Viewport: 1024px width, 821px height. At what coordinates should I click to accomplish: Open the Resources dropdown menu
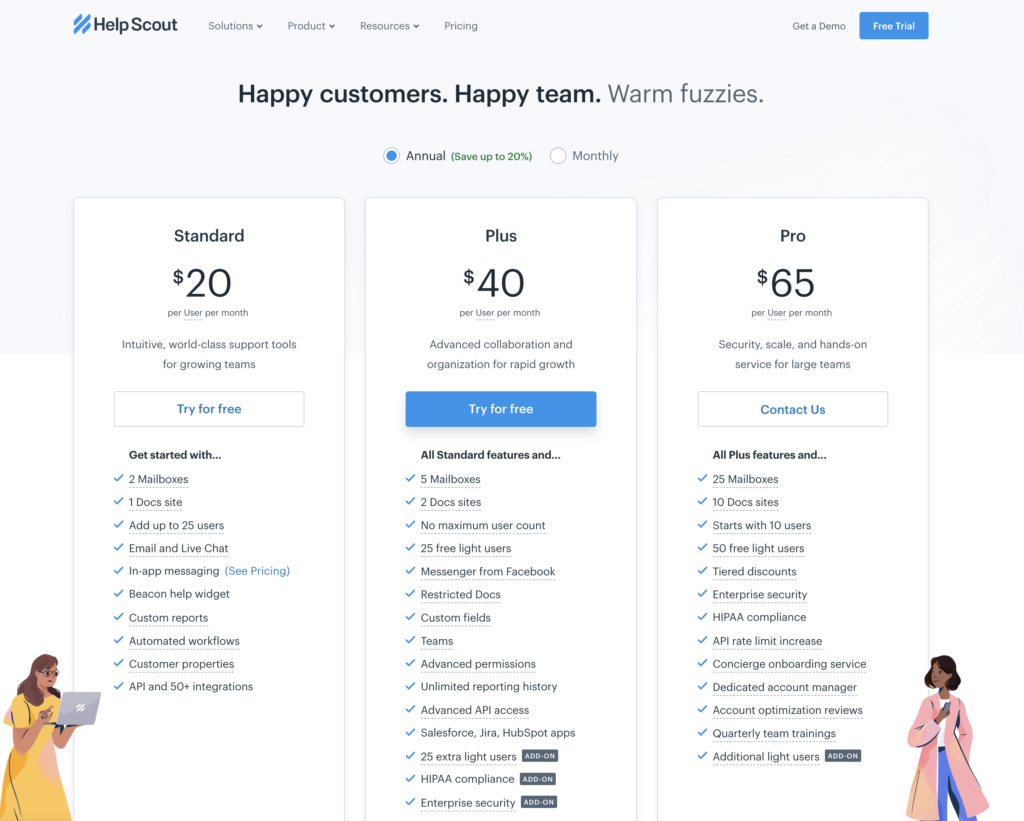389,26
